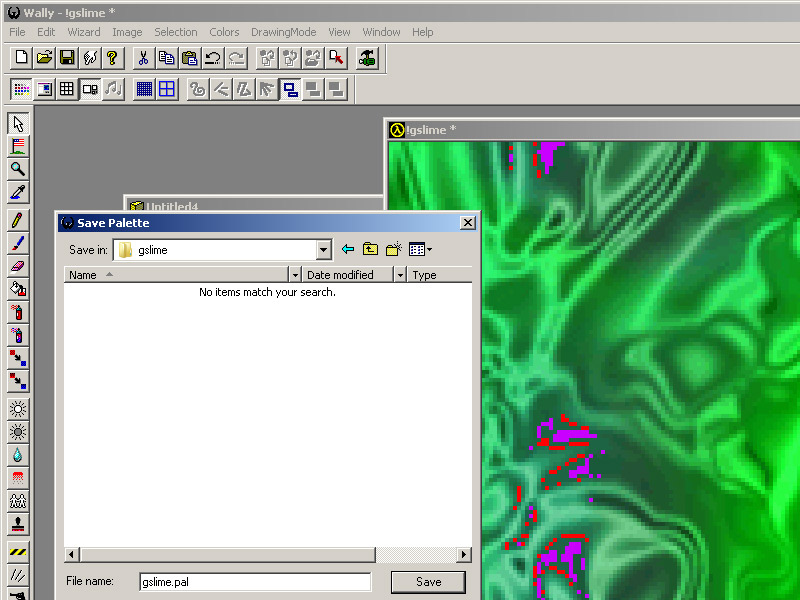This screenshot has width=800, height=600.
Task: Click the Paste clipboard icon
Action: tap(189, 58)
